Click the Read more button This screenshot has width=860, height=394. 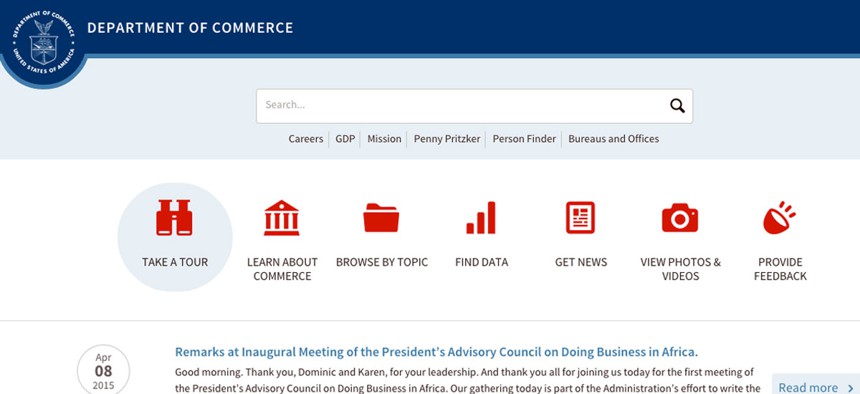(x=816, y=387)
